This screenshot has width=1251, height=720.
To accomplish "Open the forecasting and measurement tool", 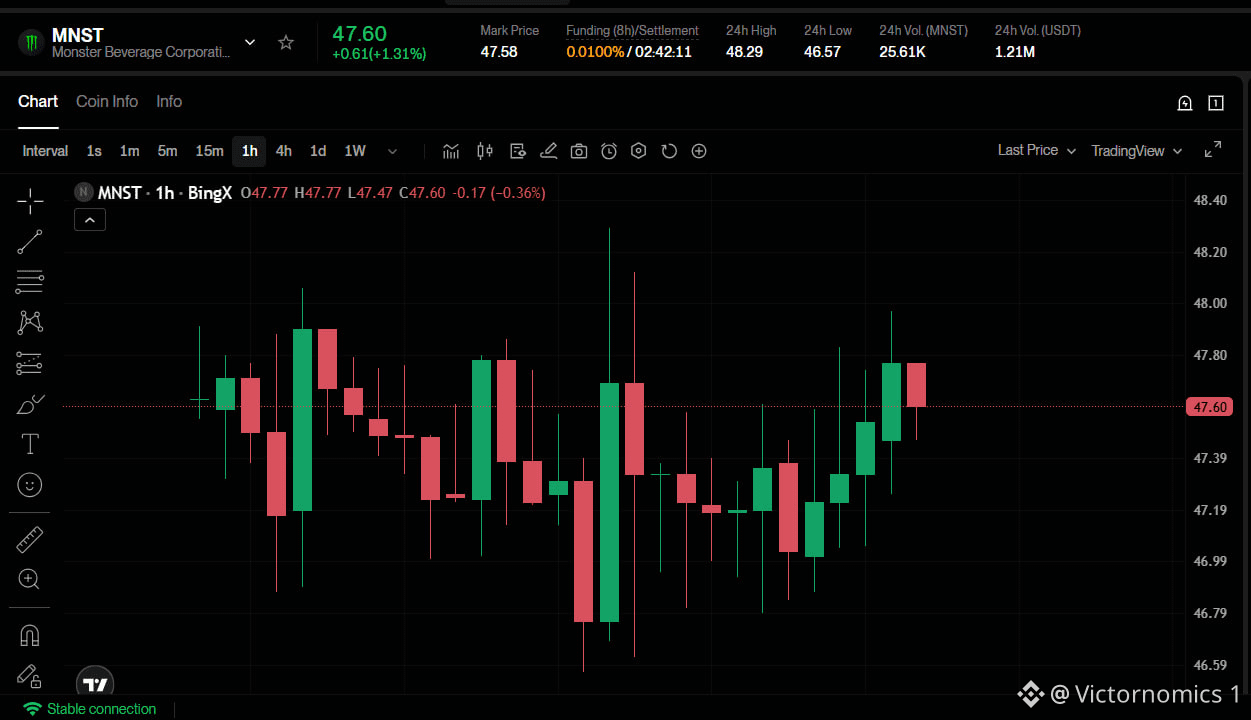I will tap(30, 363).
